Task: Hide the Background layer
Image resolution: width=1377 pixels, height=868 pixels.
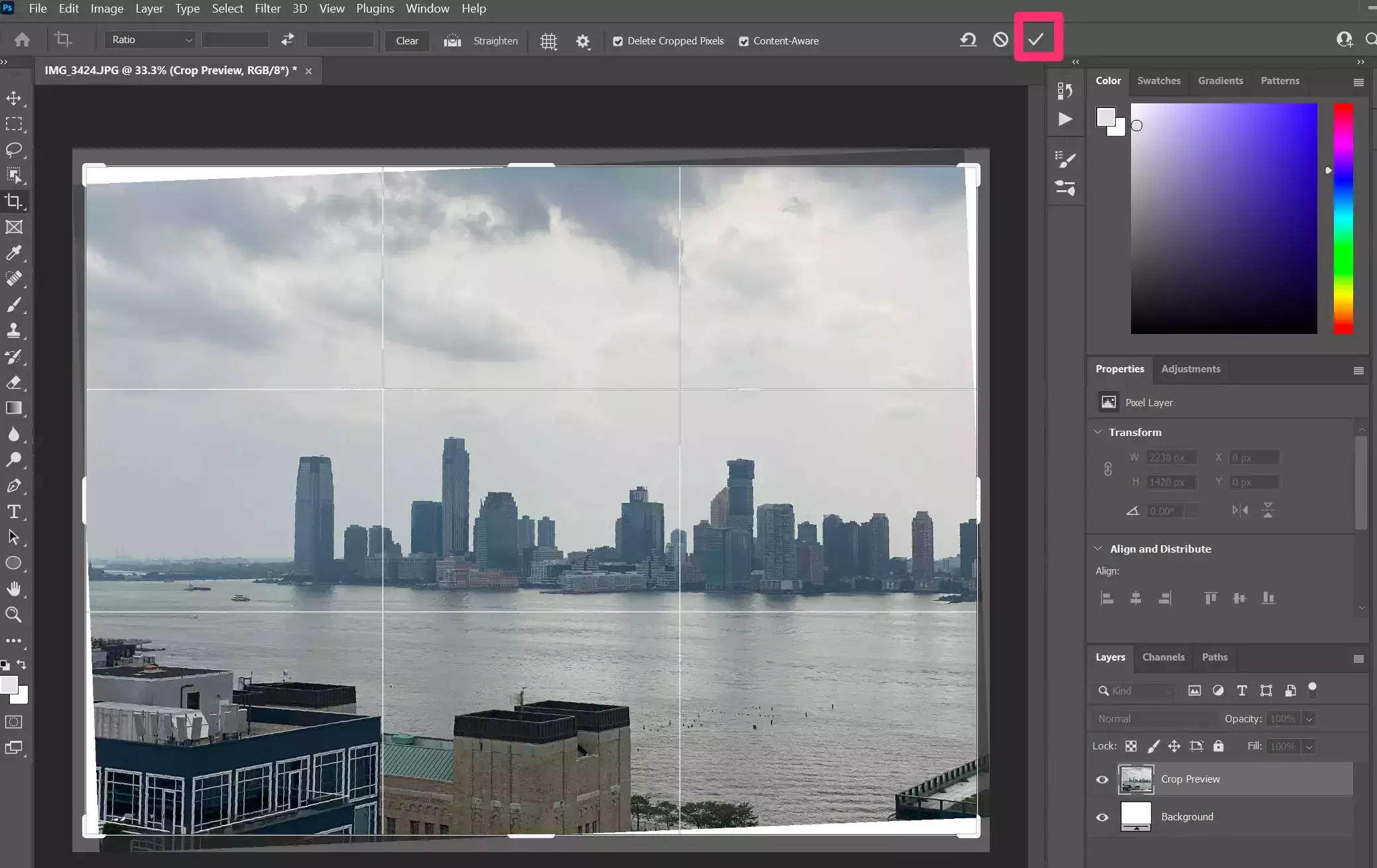Action: [1102, 817]
